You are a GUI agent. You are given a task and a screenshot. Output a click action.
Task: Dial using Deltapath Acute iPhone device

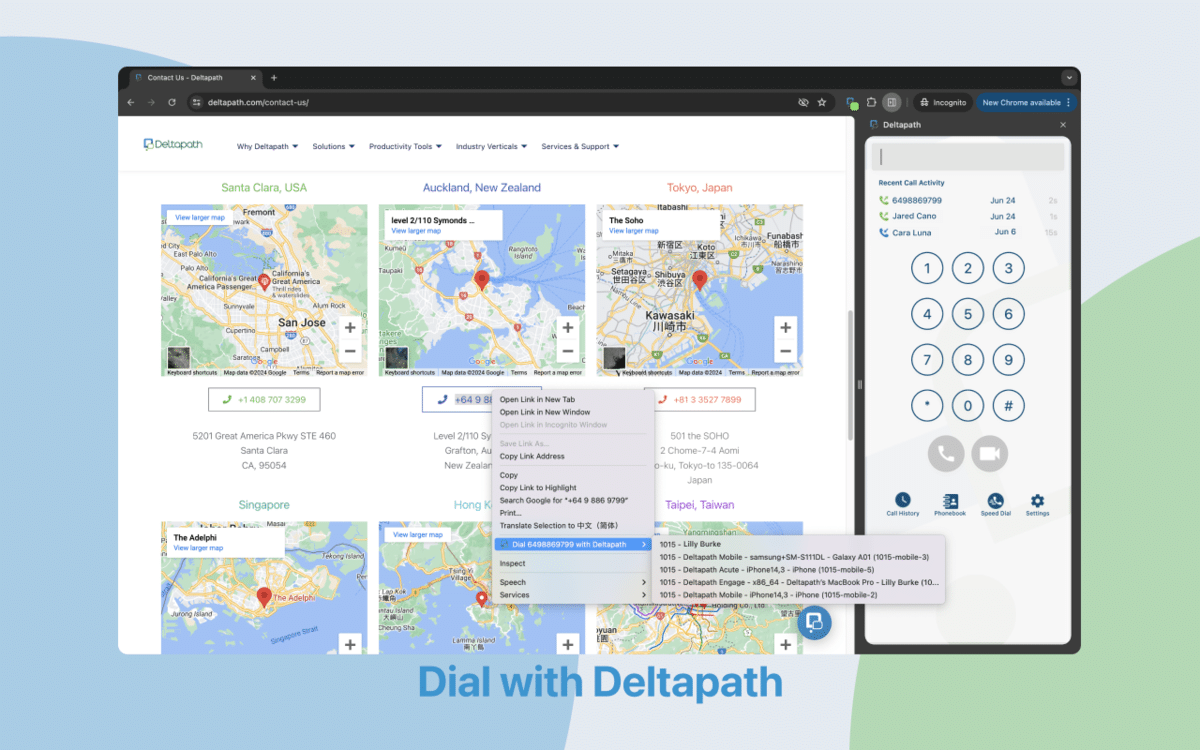797,570
